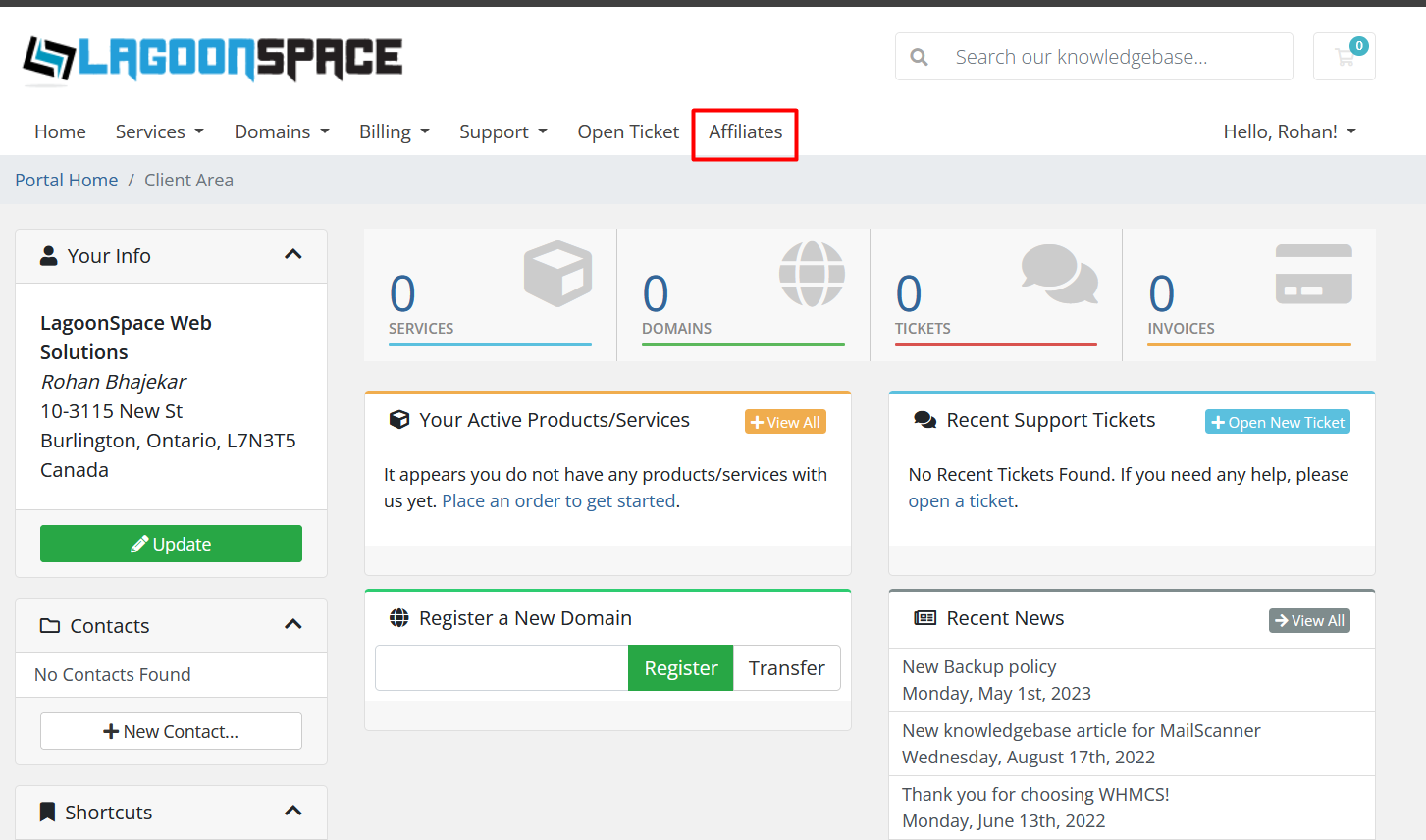1426x840 pixels.
Task: Click the Open New Ticket button
Action: pos(1277,422)
